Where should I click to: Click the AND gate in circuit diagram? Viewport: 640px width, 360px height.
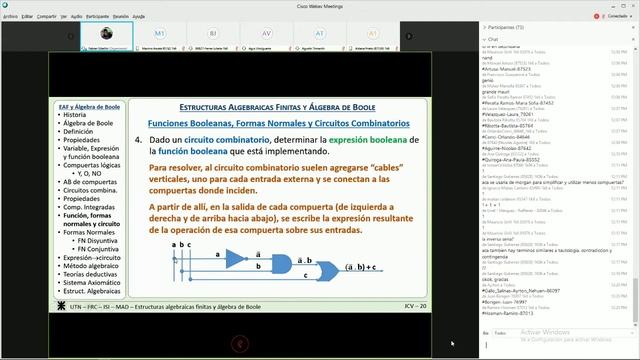[x=282, y=264]
